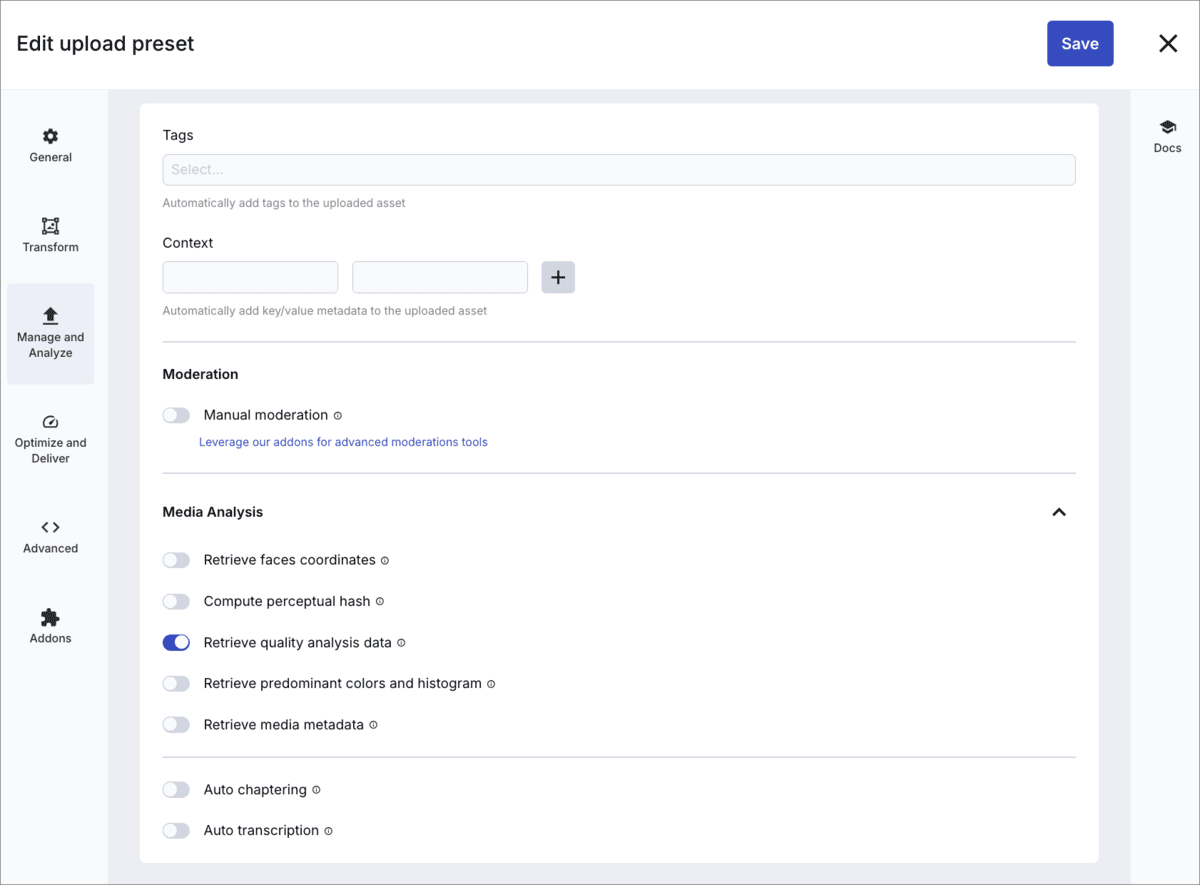Click 'Automatically add tags to the uploaded asset' text
Image resolution: width=1200 pixels, height=885 pixels.
click(284, 203)
